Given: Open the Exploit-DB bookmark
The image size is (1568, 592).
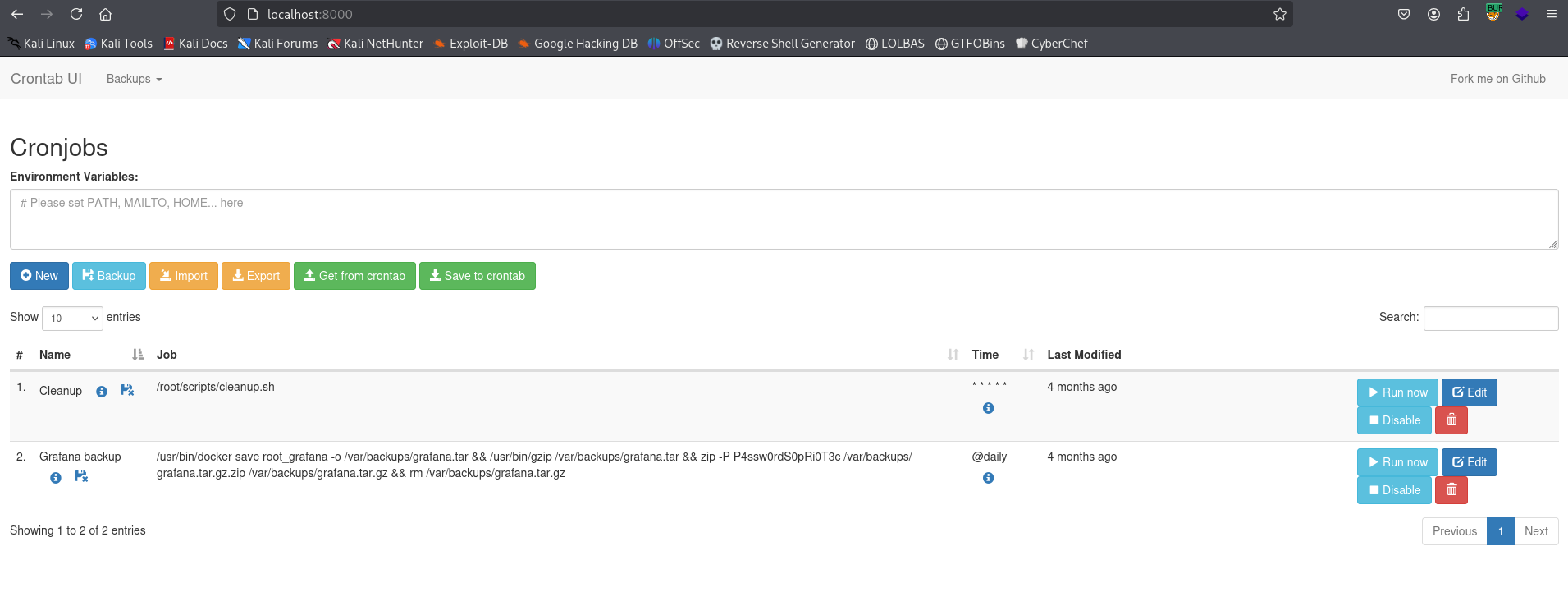Looking at the screenshot, I should pos(471,44).
